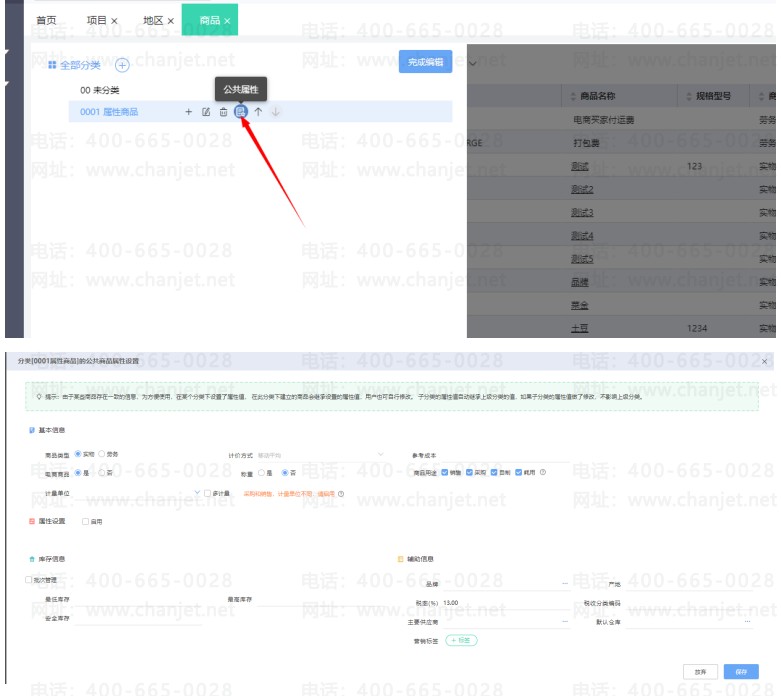Open 品牌 lookup ellipsis

coord(565,583)
